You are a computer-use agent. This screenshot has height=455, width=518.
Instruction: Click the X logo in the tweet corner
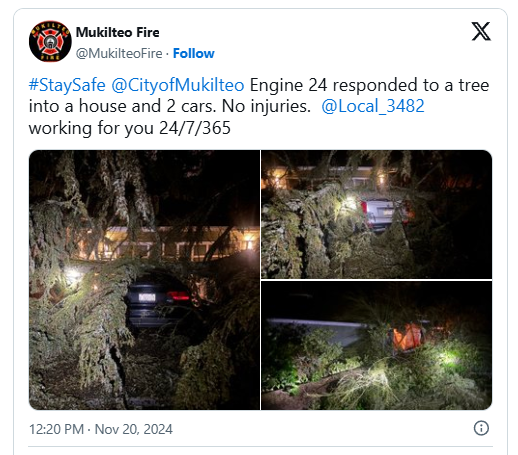pyautogui.click(x=481, y=31)
